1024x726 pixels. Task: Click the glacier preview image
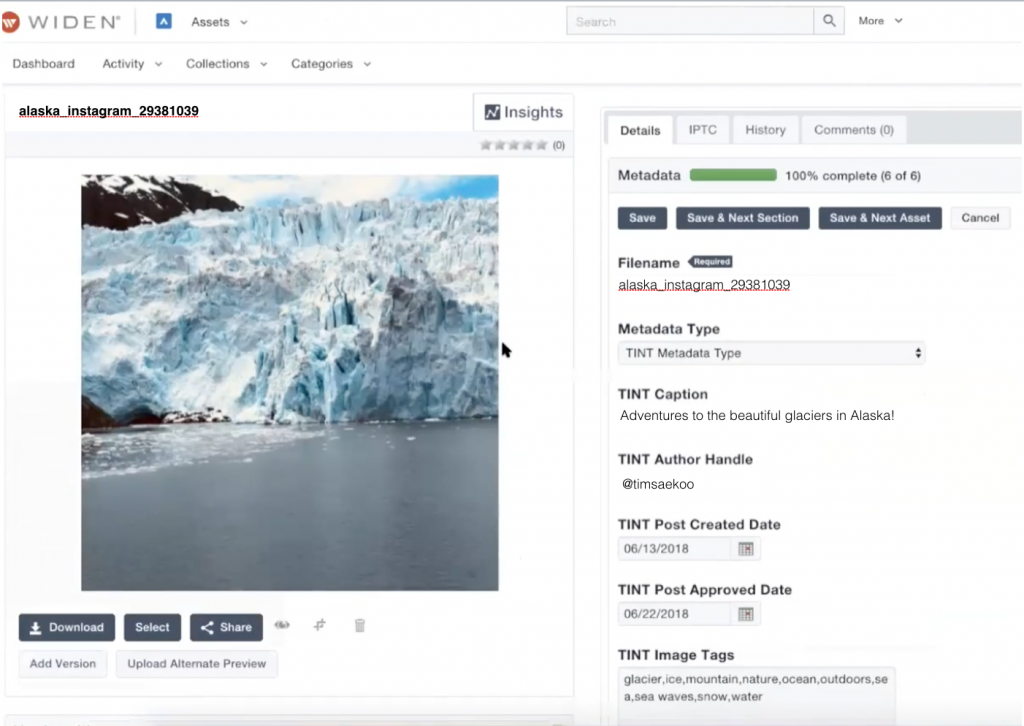pos(289,383)
